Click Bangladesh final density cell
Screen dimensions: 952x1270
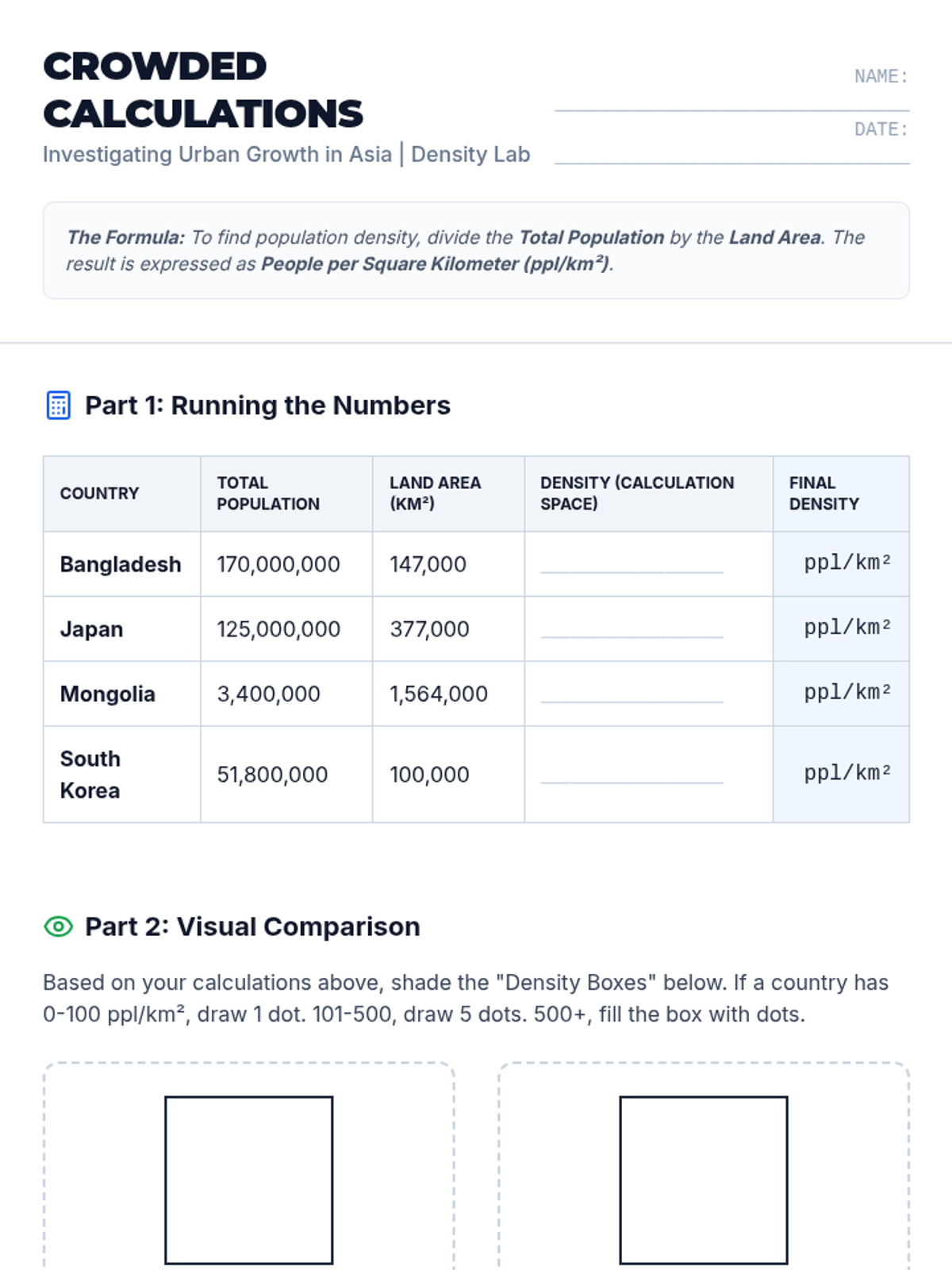coord(841,564)
